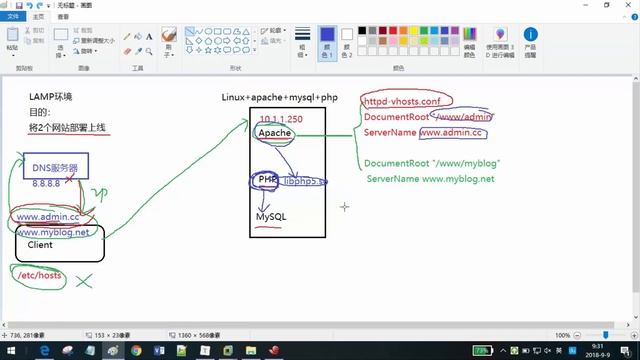This screenshot has width=640, height=360.
Task: Switch to the Home (主页) ribbon tab
Action: click(x=38, y=17)
